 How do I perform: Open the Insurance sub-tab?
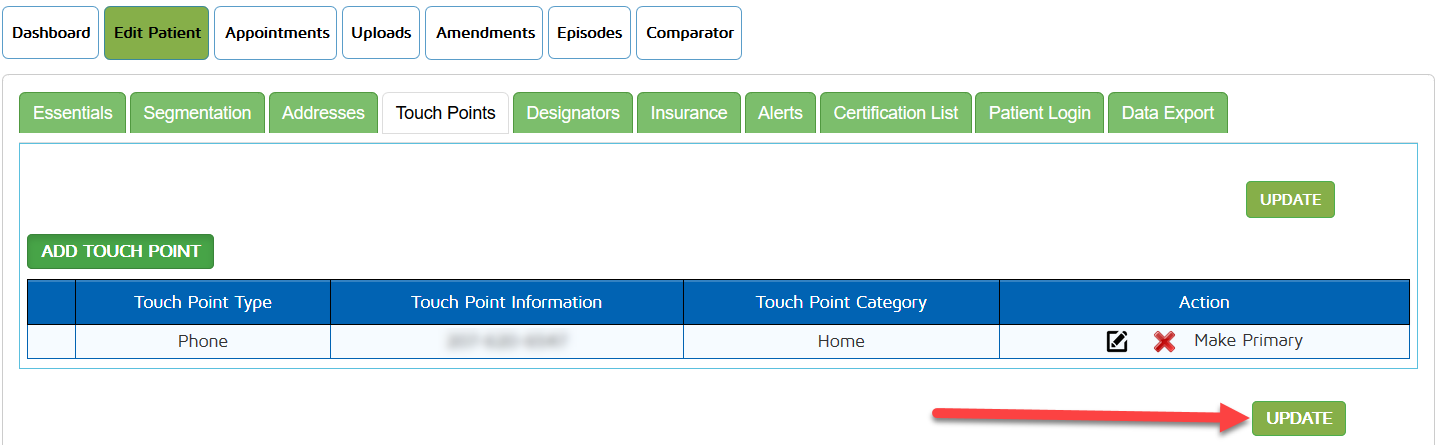click(x=688, y=113)
